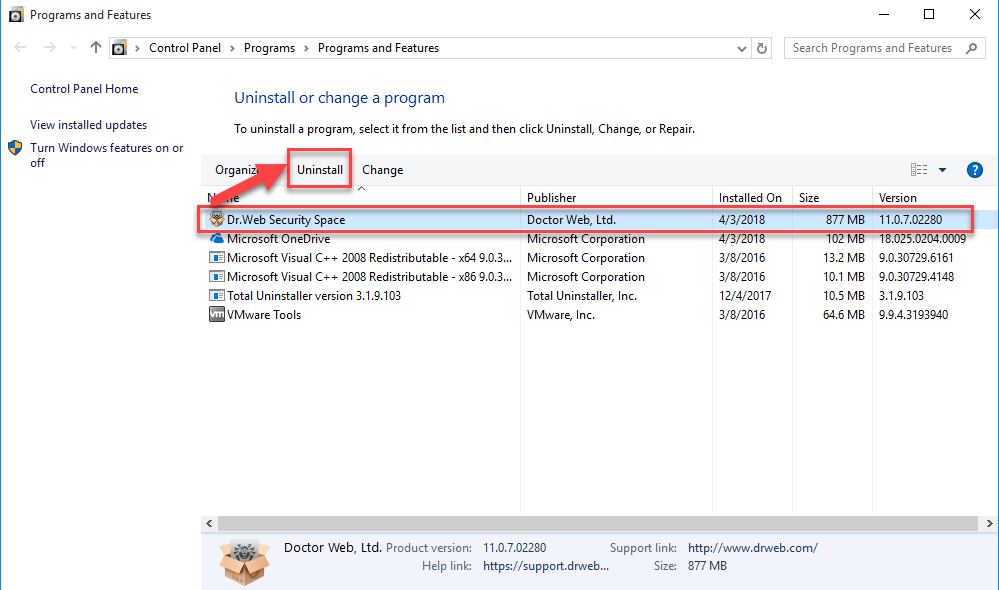The height and width of the screenshot is (590, 999).
Task: Click the Control Panel icon in the address bar
Action: click(119, 48)
